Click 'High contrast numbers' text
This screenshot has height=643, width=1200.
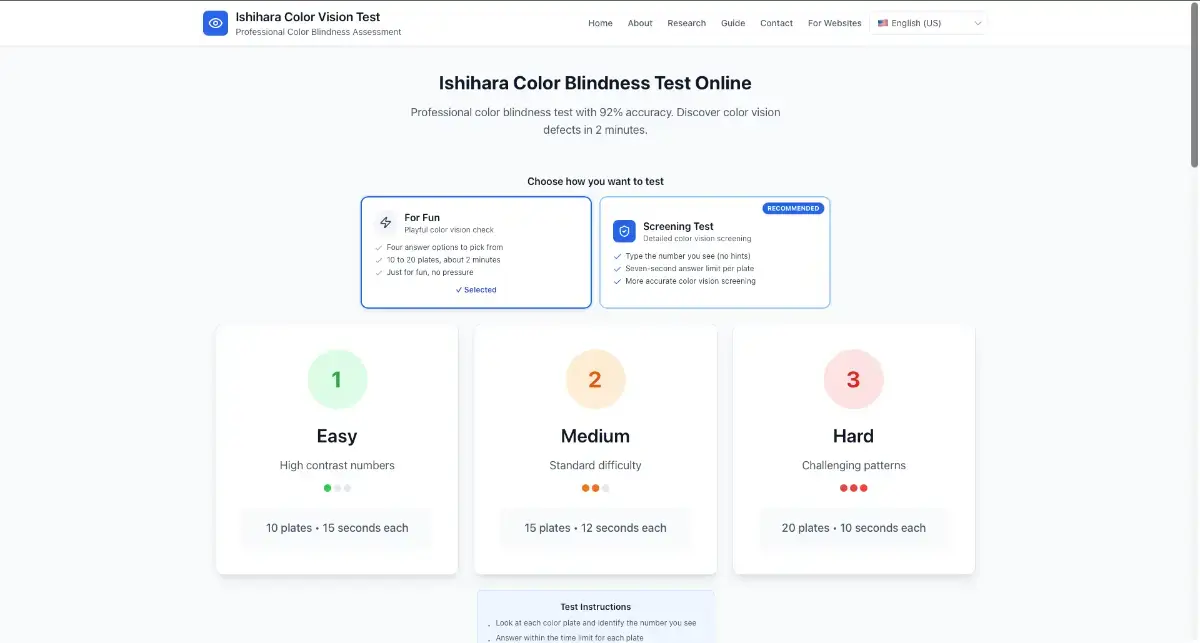click(x=337, y=465)
